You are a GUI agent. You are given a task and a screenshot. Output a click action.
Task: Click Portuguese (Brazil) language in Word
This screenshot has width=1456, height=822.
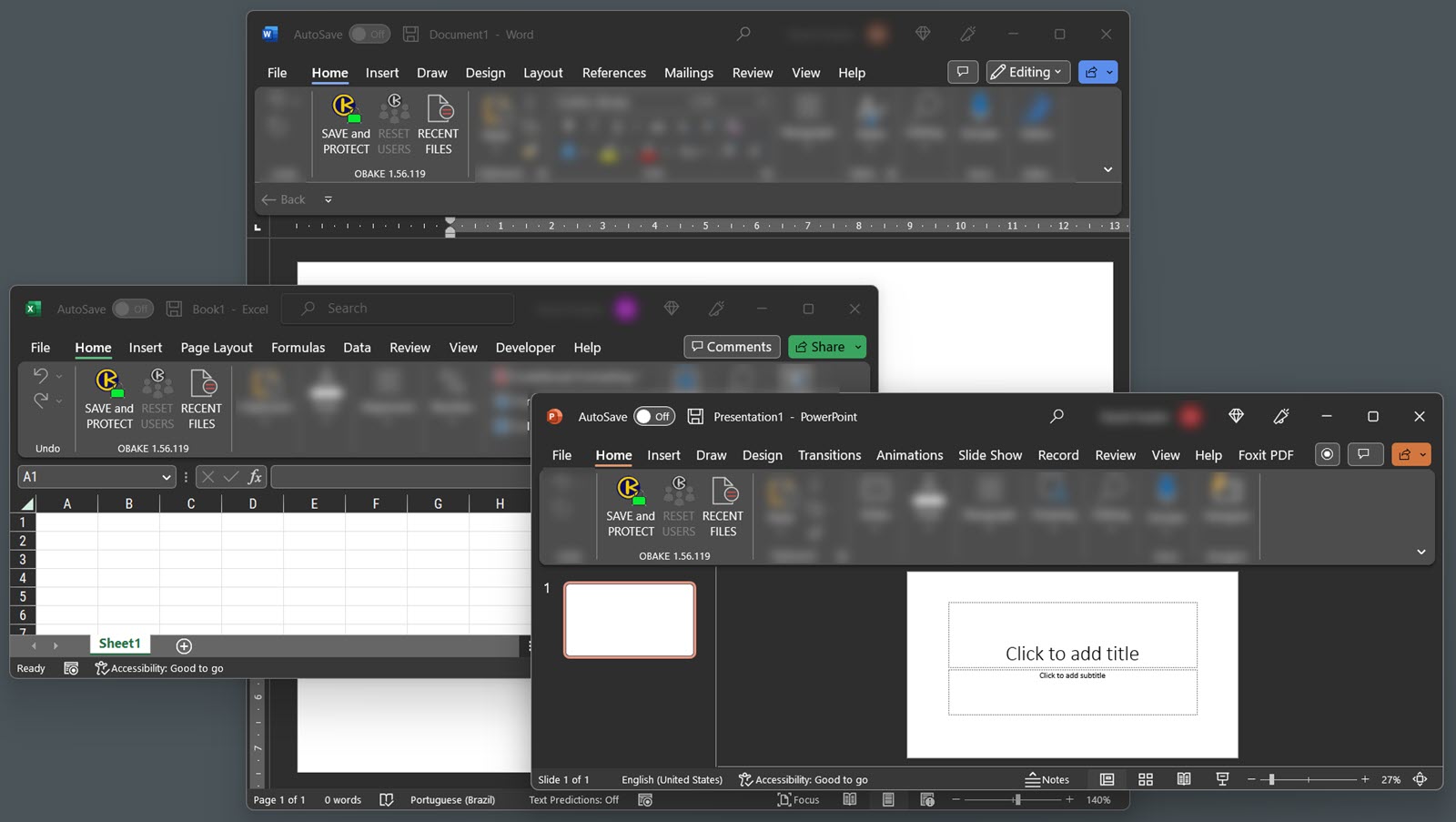(x=452, y=799)
